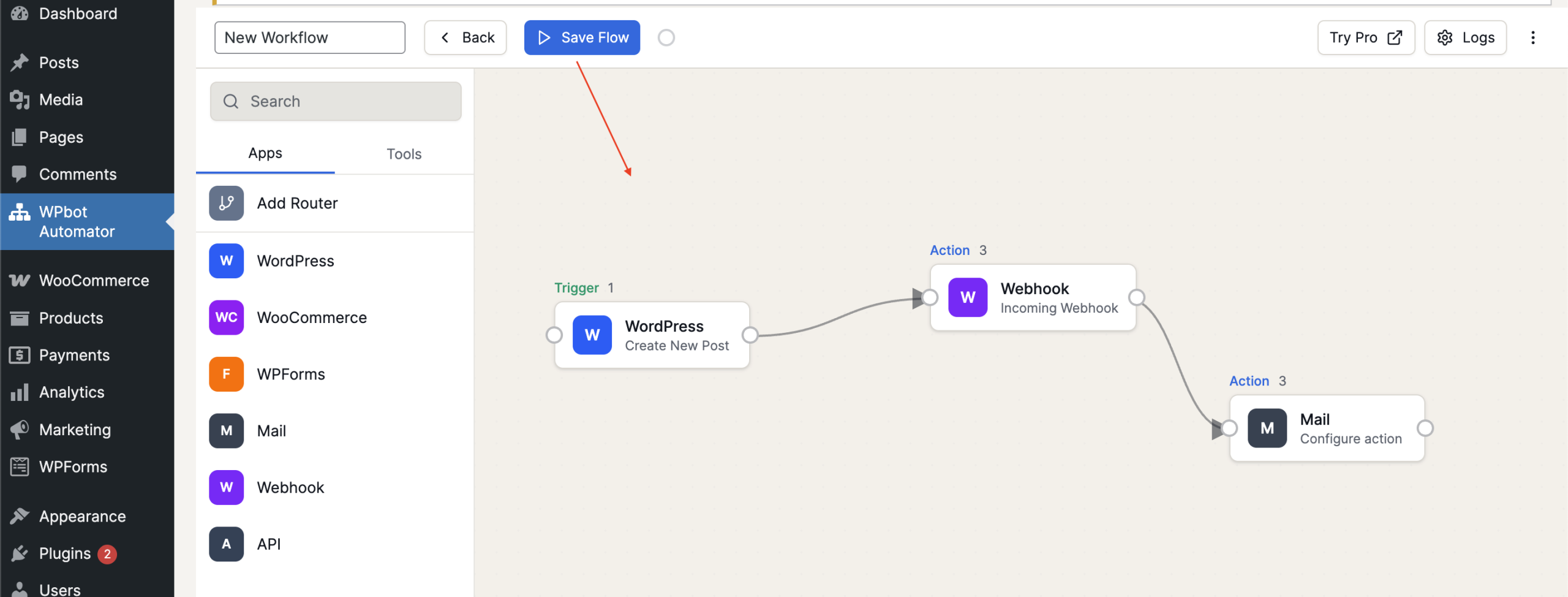Switch to the Tools tab

pyautogui.click(x=404, y=154)
